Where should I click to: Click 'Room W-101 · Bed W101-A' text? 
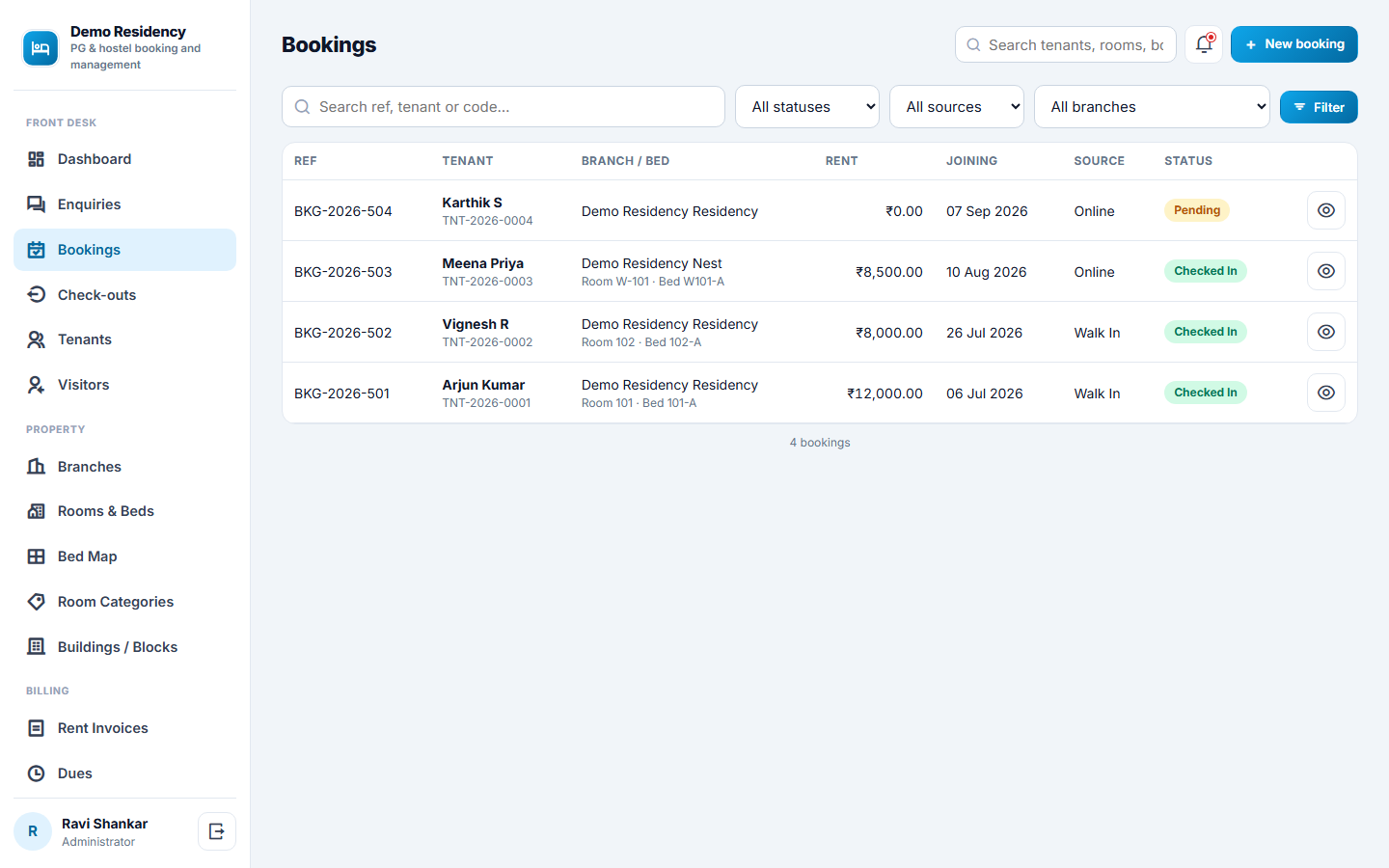click(x=653, y=282)
